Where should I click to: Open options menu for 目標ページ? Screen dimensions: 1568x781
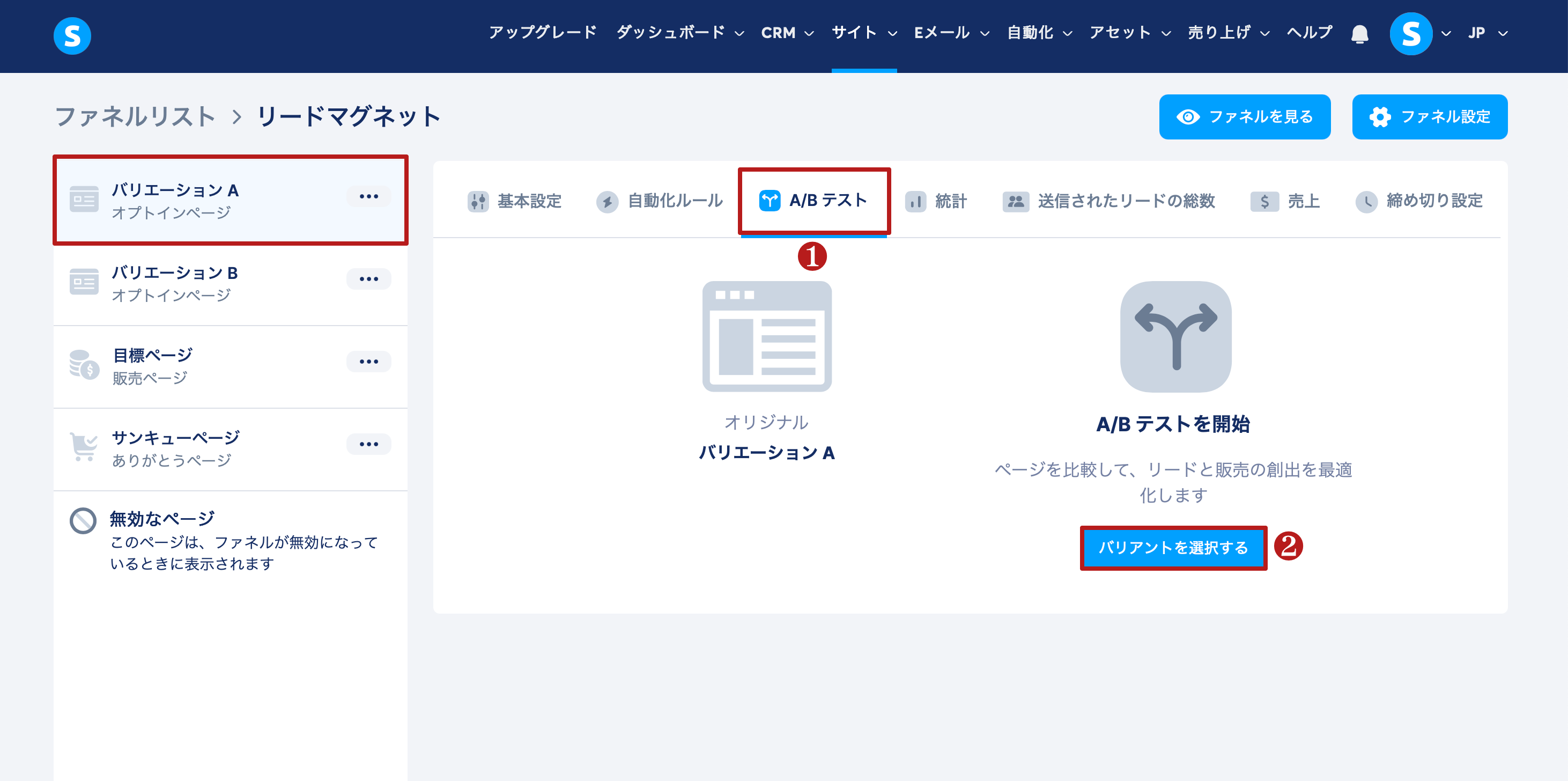pyautogui.click(x=368, y=362)
